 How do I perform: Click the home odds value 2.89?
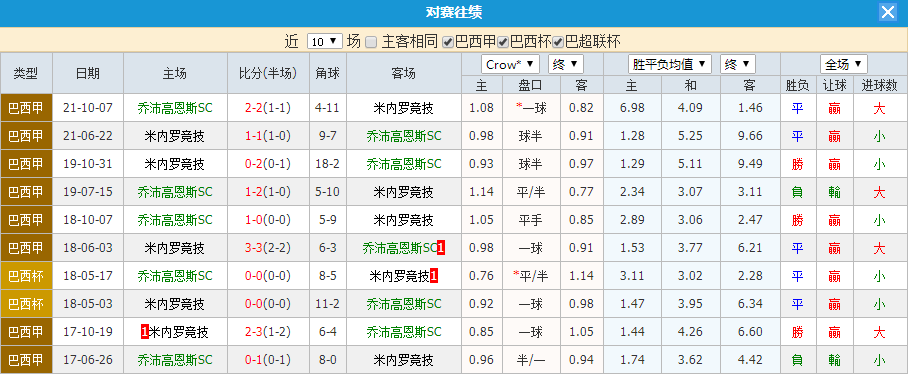coord(632,220)
